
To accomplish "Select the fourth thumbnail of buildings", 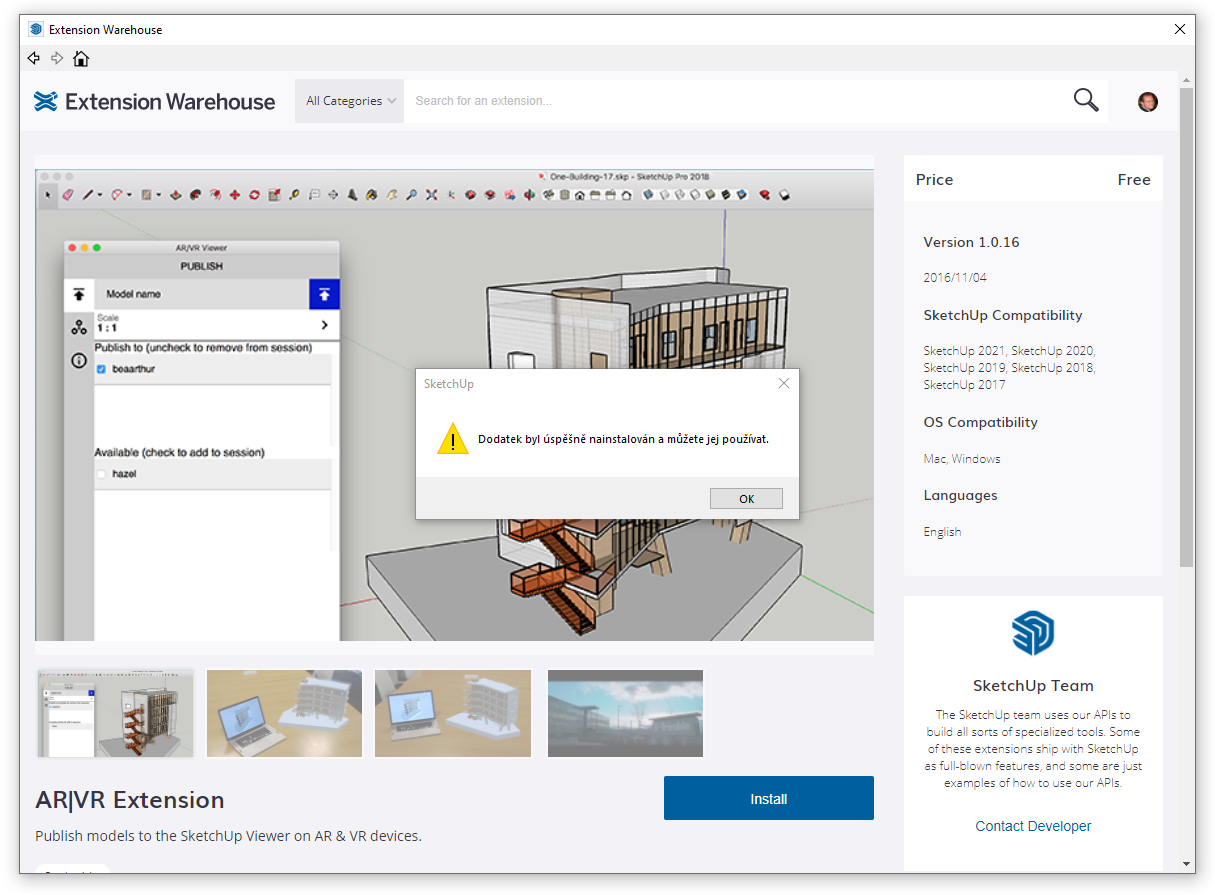I will pyautogui.click(x=625, y=713).
